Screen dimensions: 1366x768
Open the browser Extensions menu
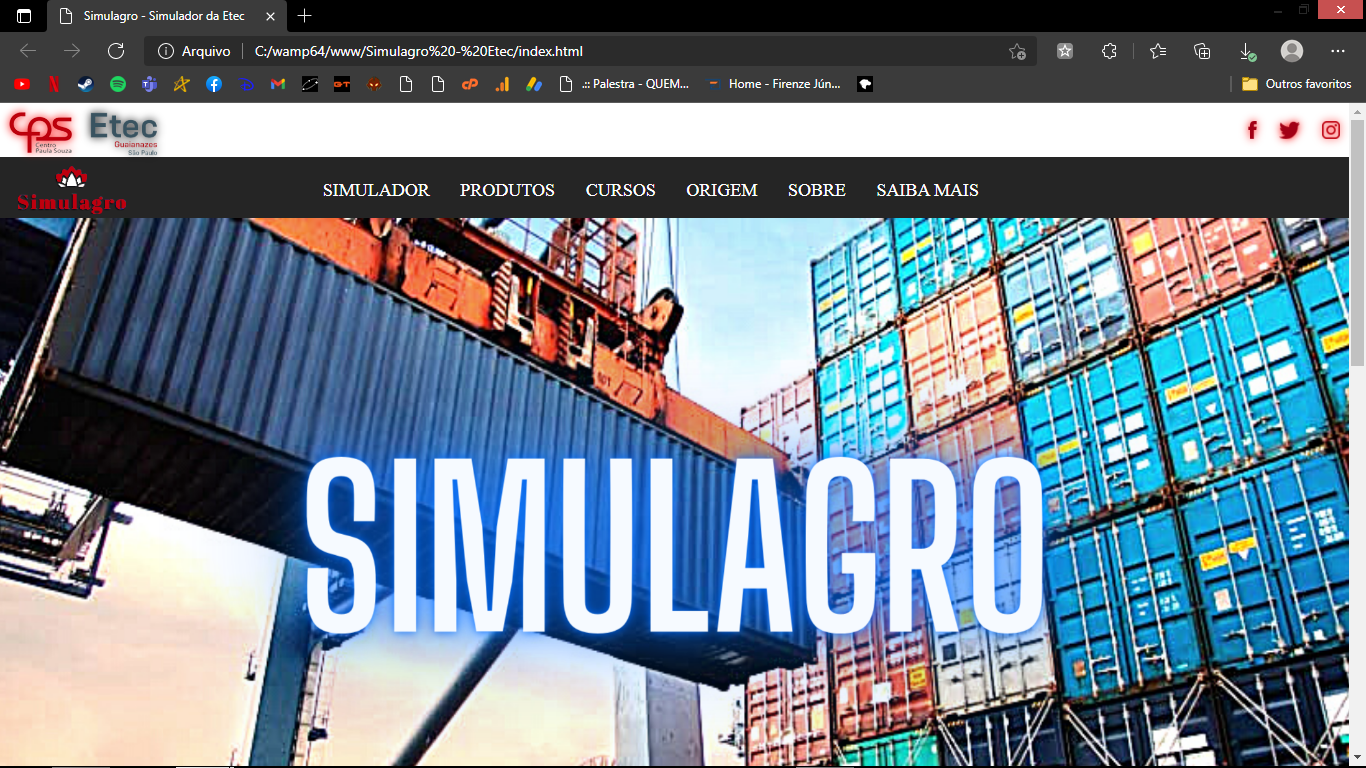click(x=1110, y=50)
